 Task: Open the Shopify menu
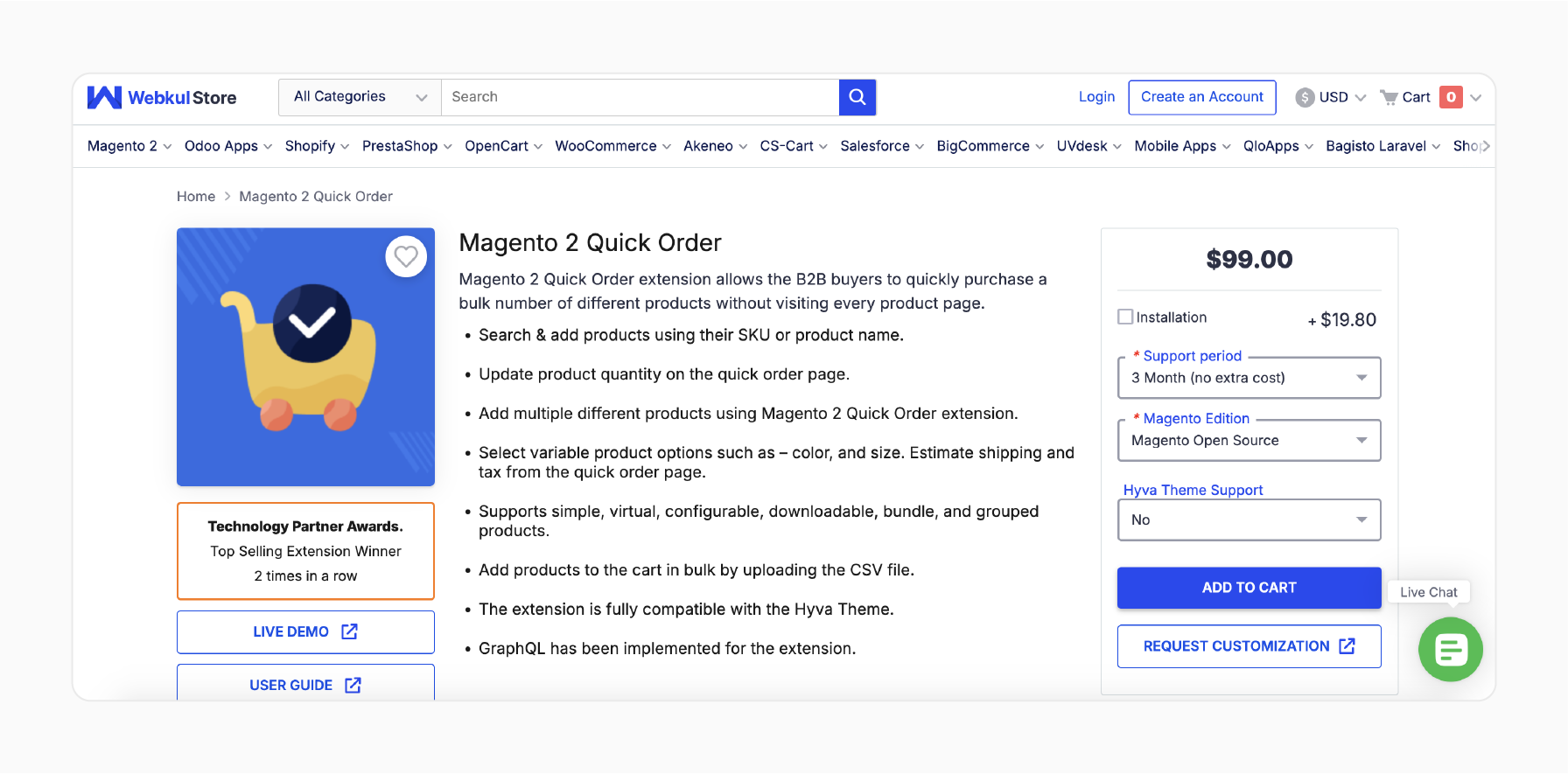point(317,146)
